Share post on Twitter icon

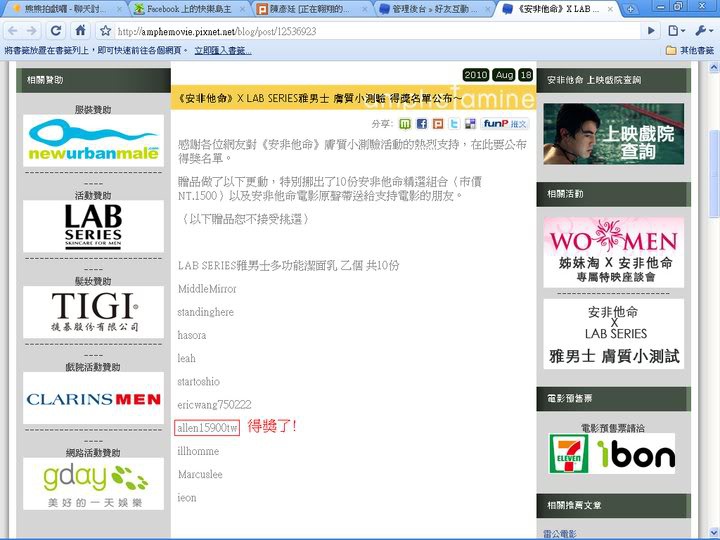pos(454,124)
